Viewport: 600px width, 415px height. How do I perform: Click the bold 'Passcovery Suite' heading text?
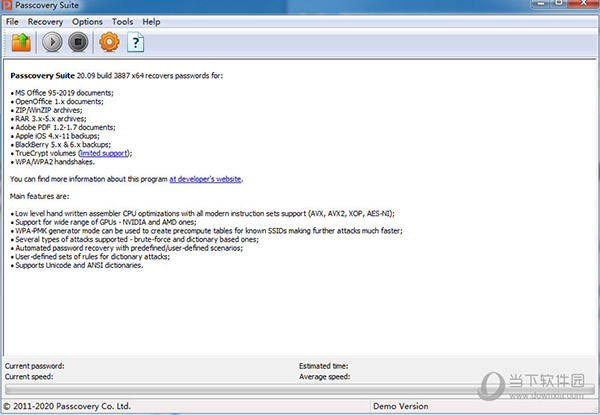tap(42, 76)
